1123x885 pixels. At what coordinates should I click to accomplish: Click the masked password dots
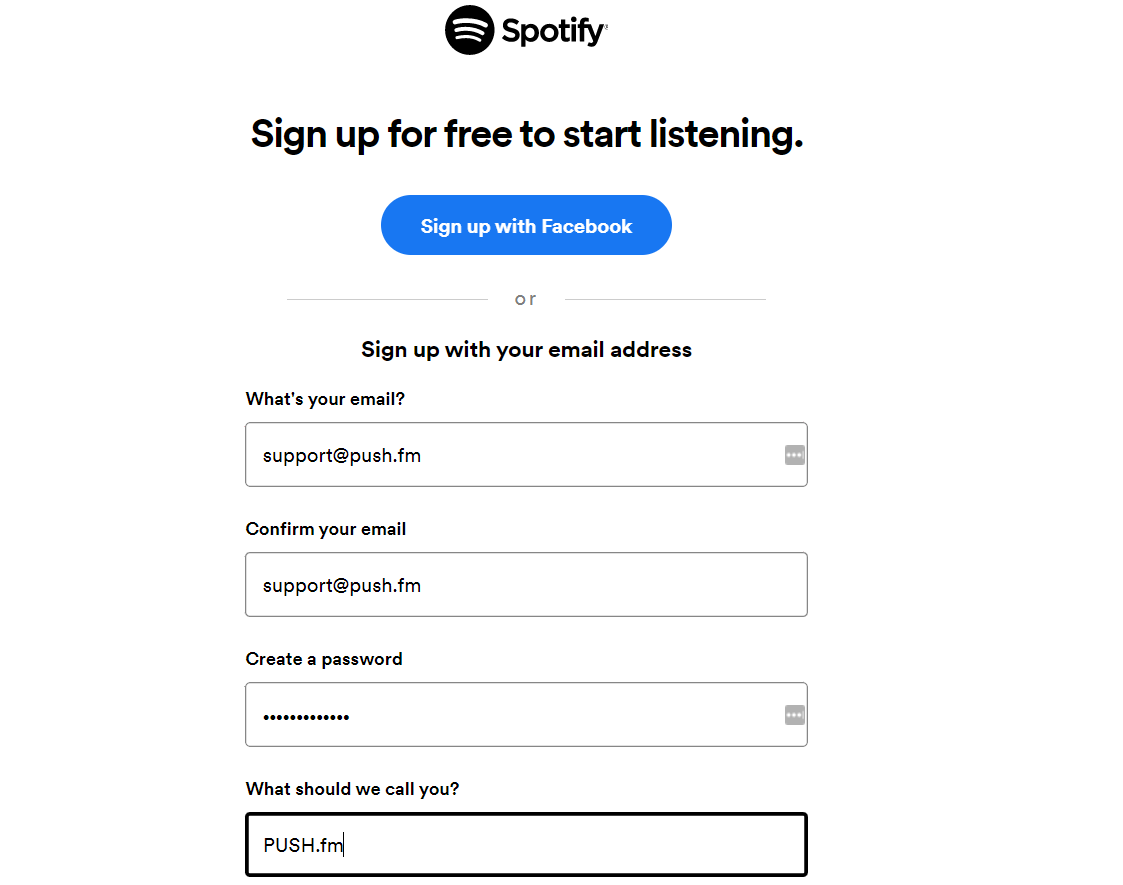(x=306, y=717)
